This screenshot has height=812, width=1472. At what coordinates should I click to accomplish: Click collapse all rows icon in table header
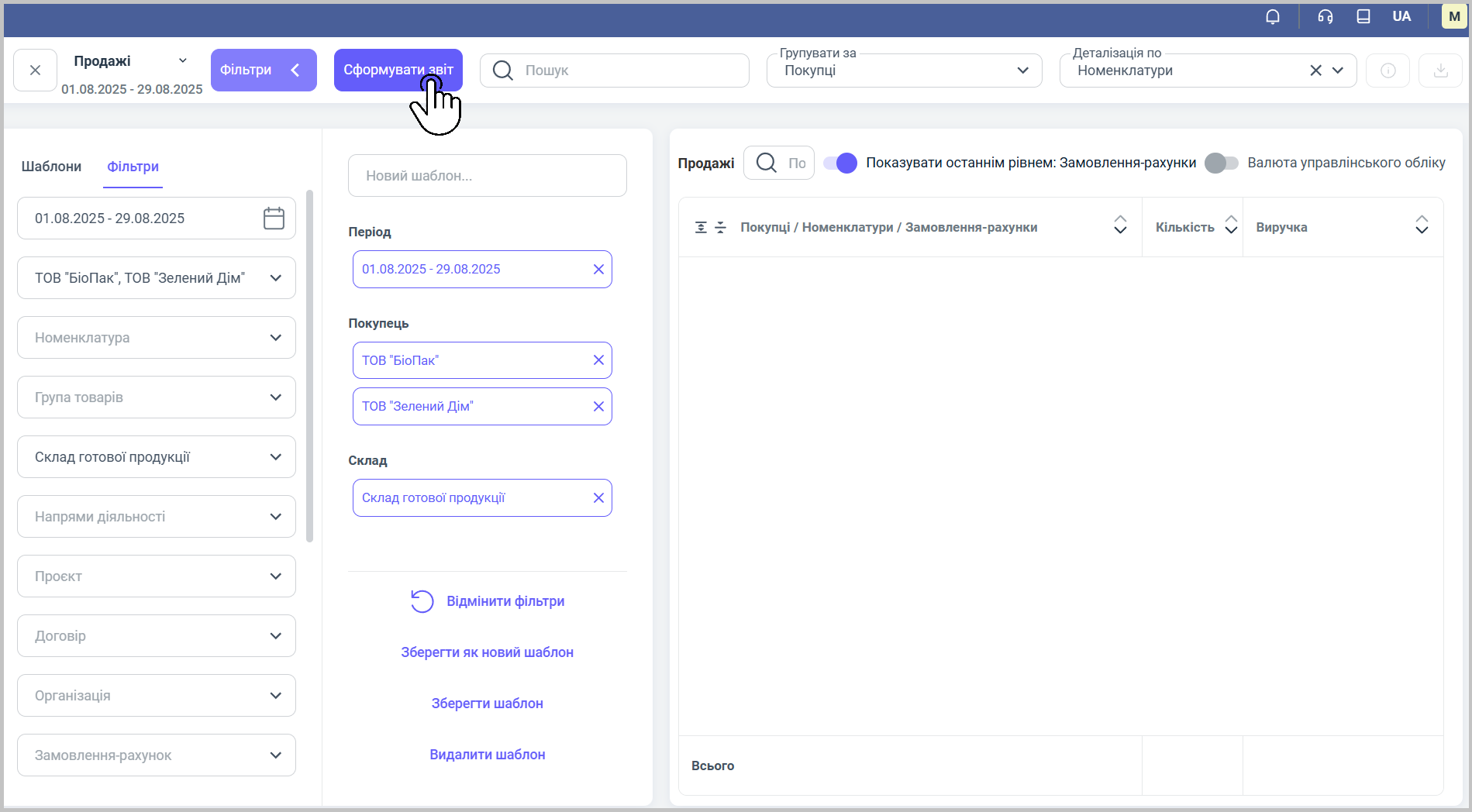(720, 227)
